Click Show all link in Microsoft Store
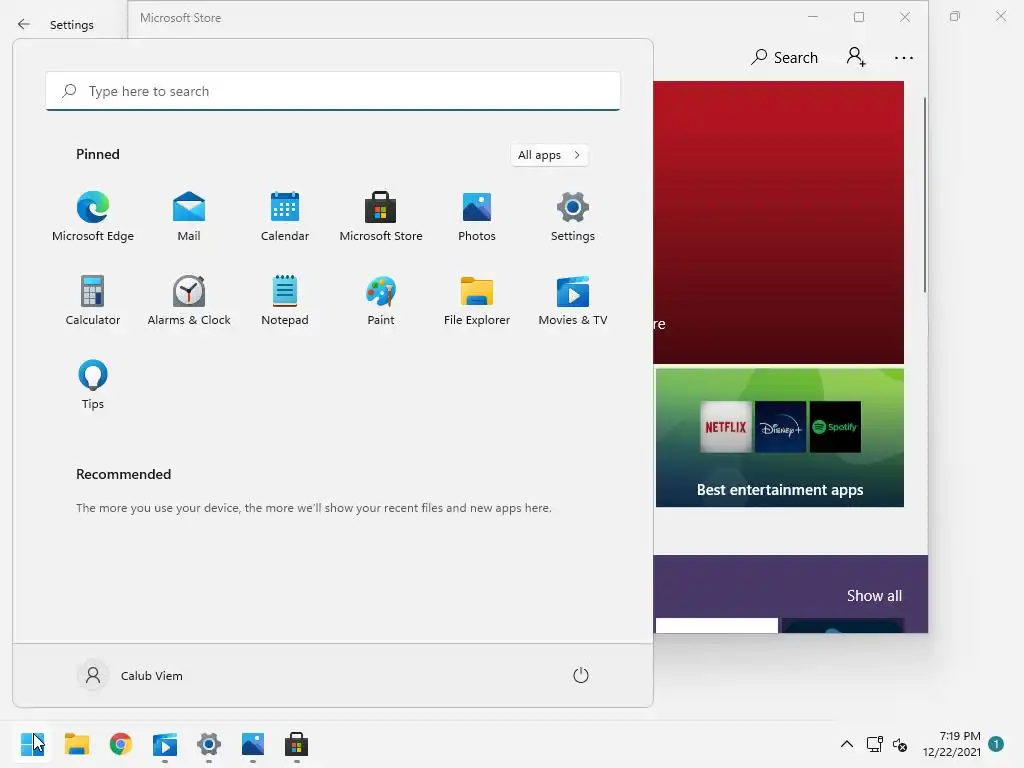Screen dimensions: 1024x768 click(x=874, y=596)
